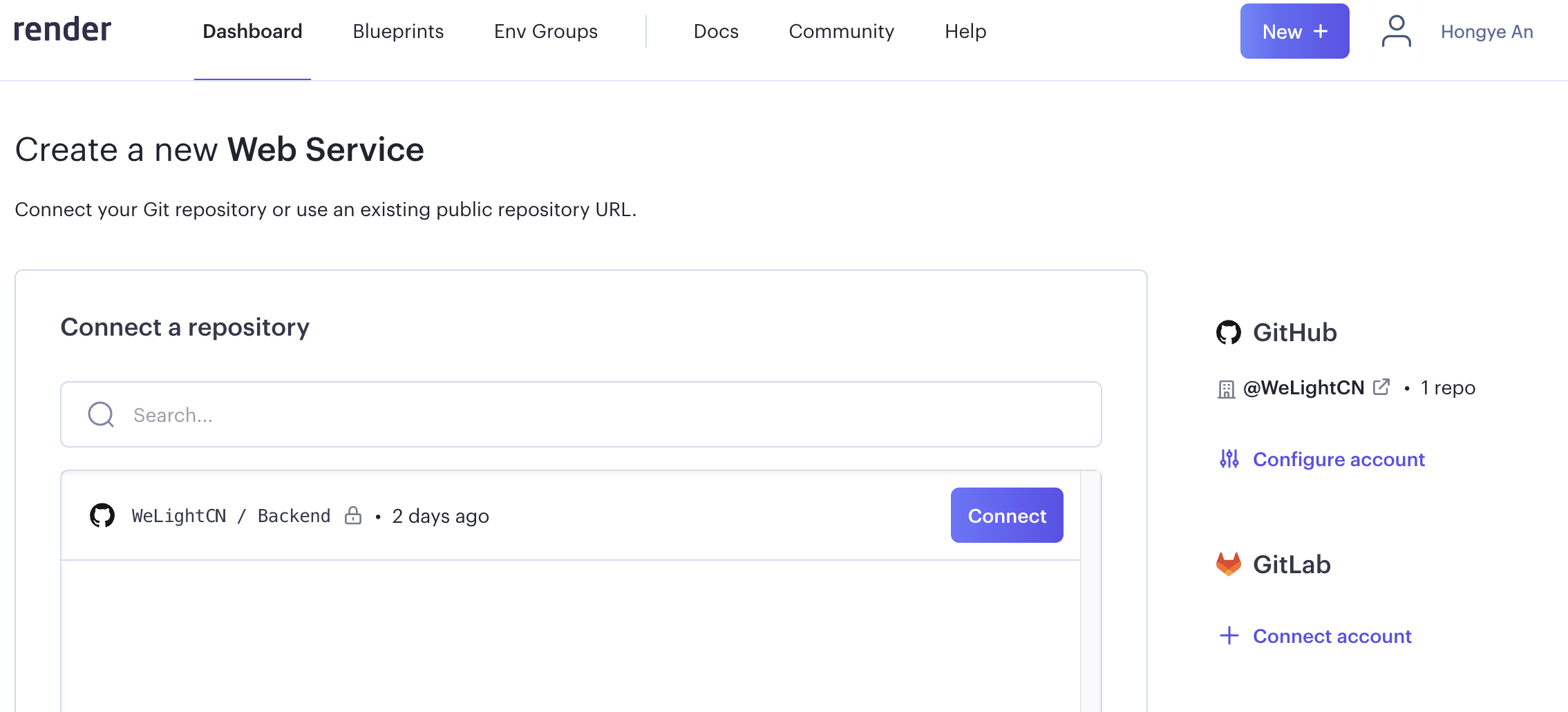Open the Help menu item
The height and width of the screenshot is (712, 1568).
coord(965,32)
